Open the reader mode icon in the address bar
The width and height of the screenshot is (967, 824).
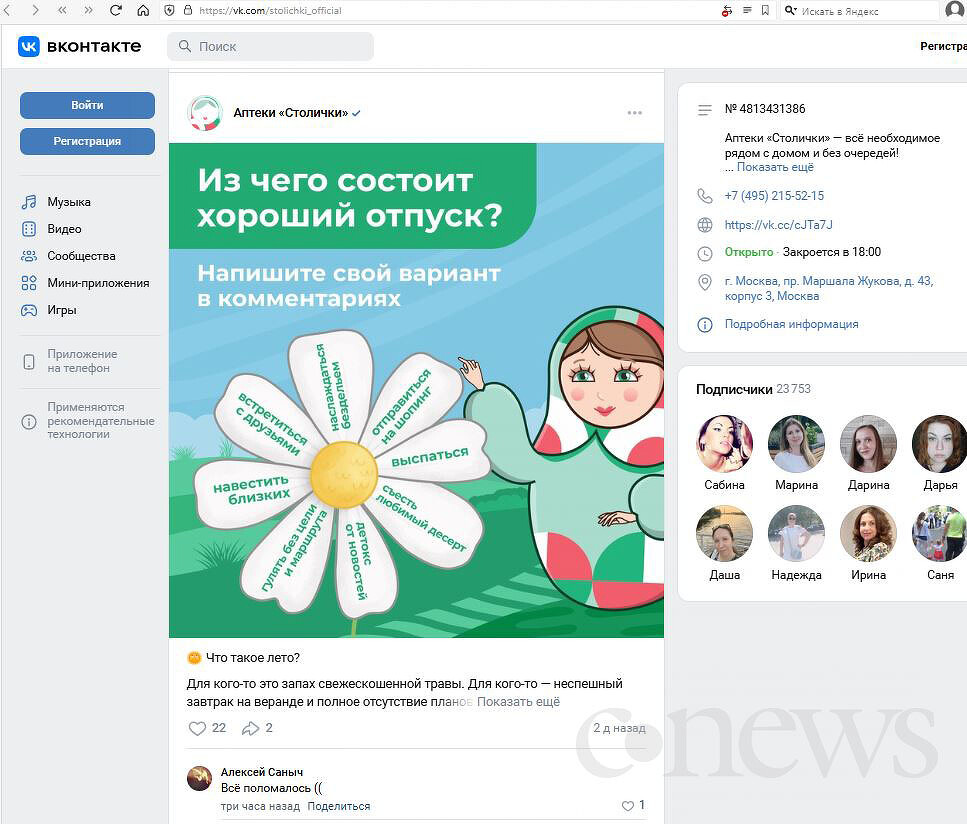click(x=747, y=10)
